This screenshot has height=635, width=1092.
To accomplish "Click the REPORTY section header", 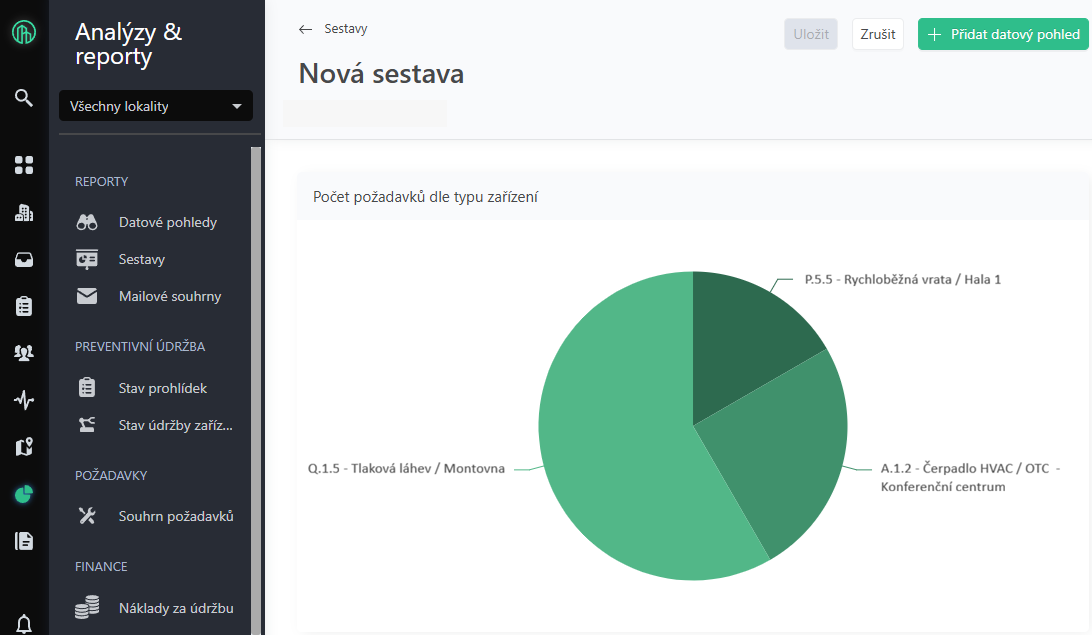I will [x=102, y=182].
